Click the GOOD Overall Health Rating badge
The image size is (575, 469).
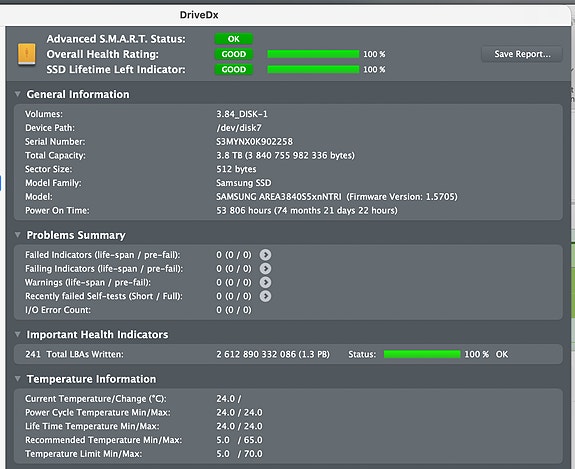(x=234, y=54)
